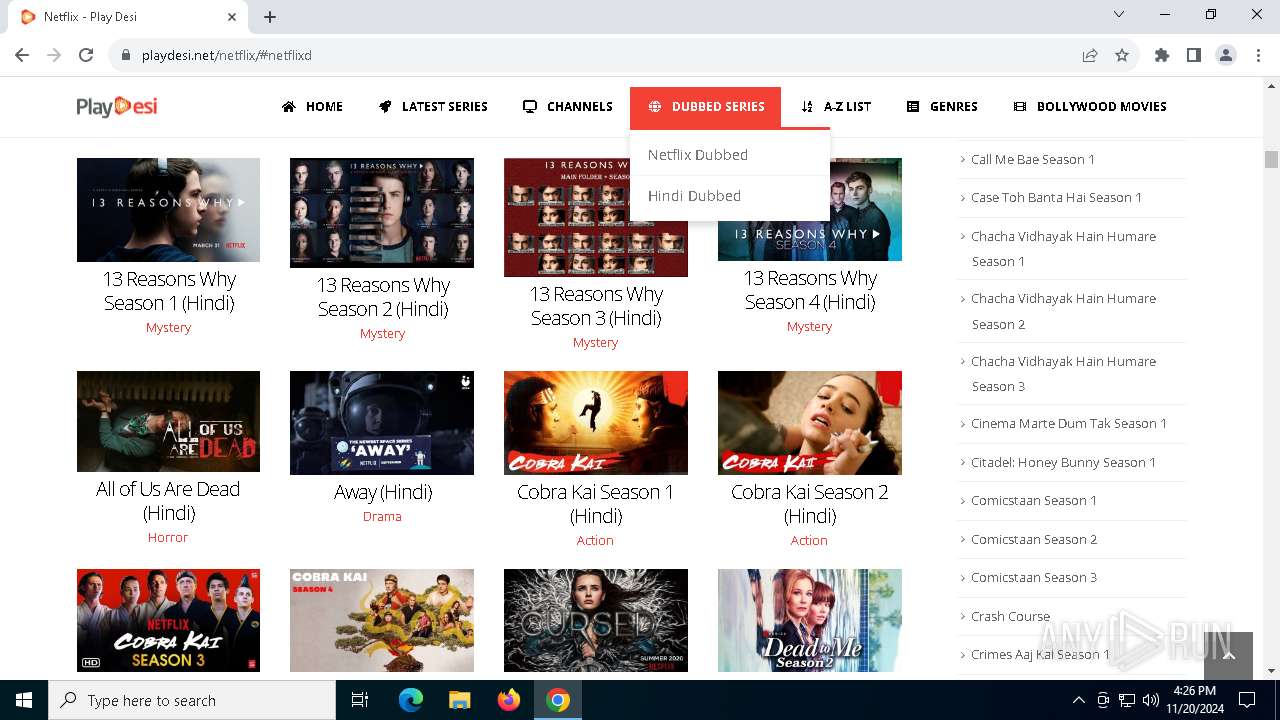Open Away (Hindi) title link

click(383, 492)
